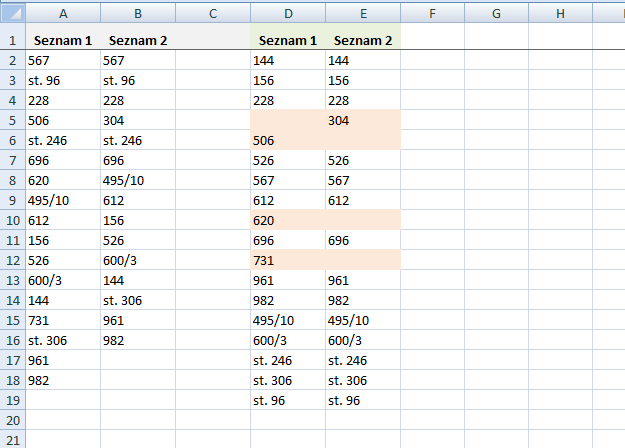This screenshot has width=625, height=448.
Task: Select the row 1 header
Action: pos(12,40)
